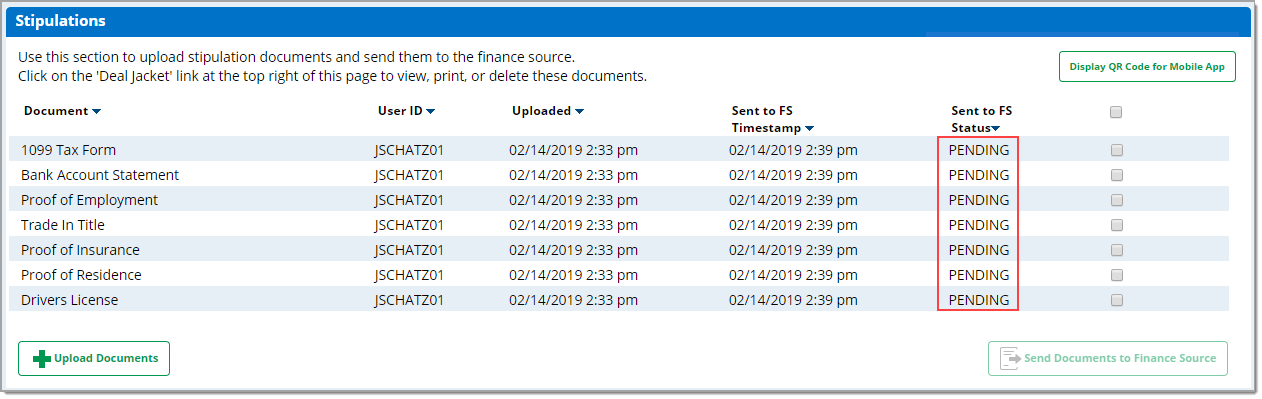Sort by Document column arrow
This screenshot has height=399, width=1262.
(x=97, y=111)
